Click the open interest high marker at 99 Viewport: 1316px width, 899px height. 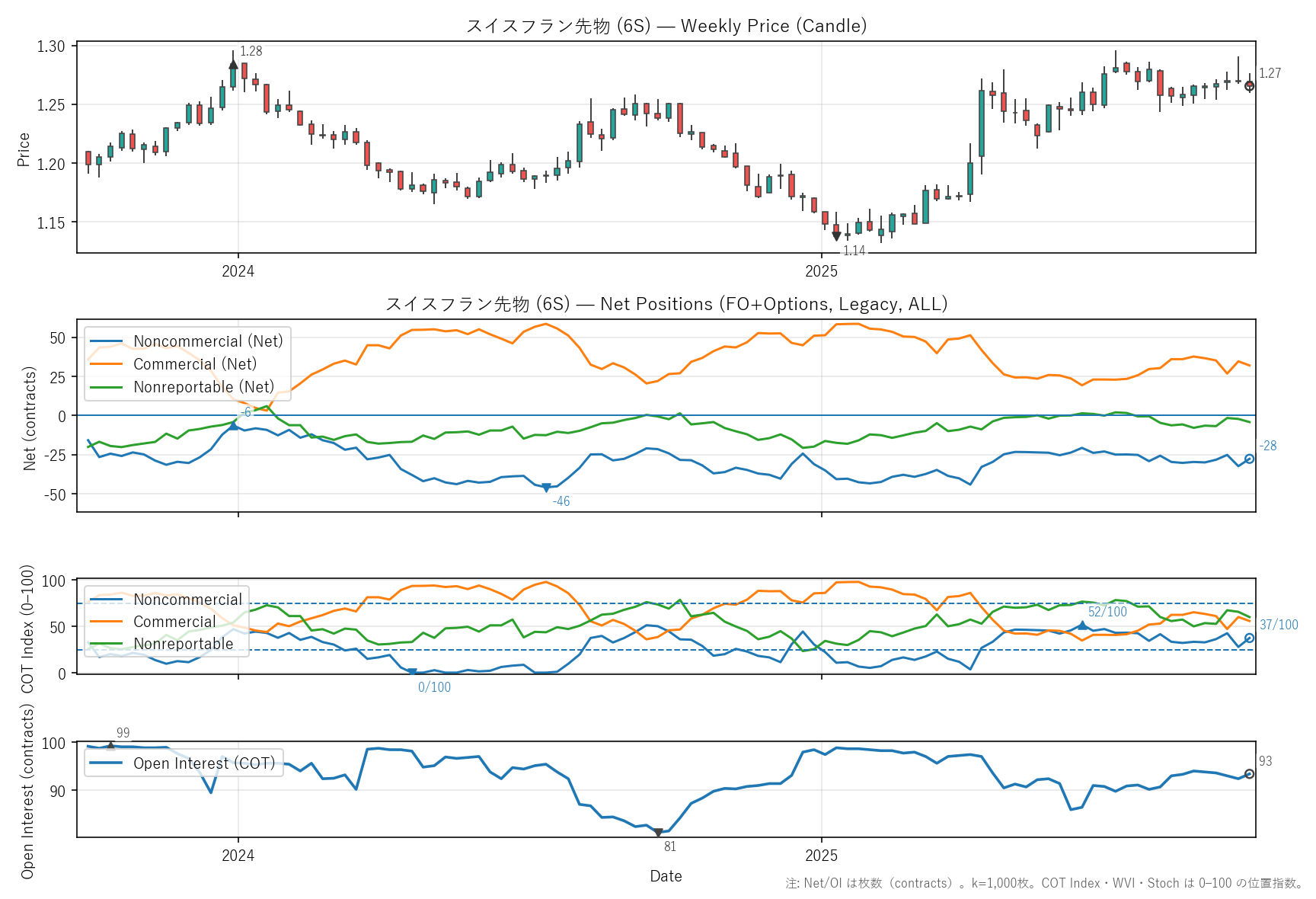[110, 745]
